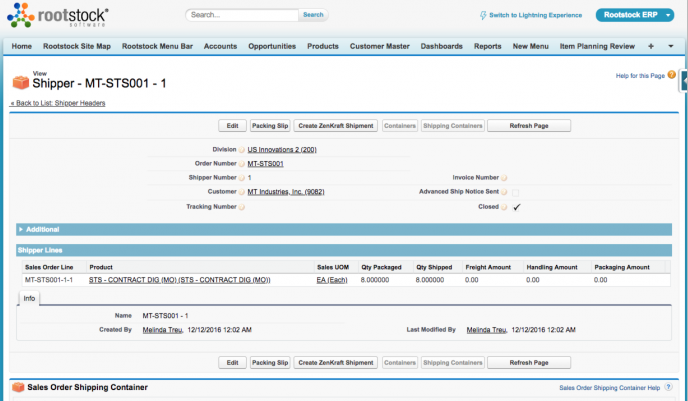
Task: Click the info bubble beside Customer label
Action: (241, 192)
